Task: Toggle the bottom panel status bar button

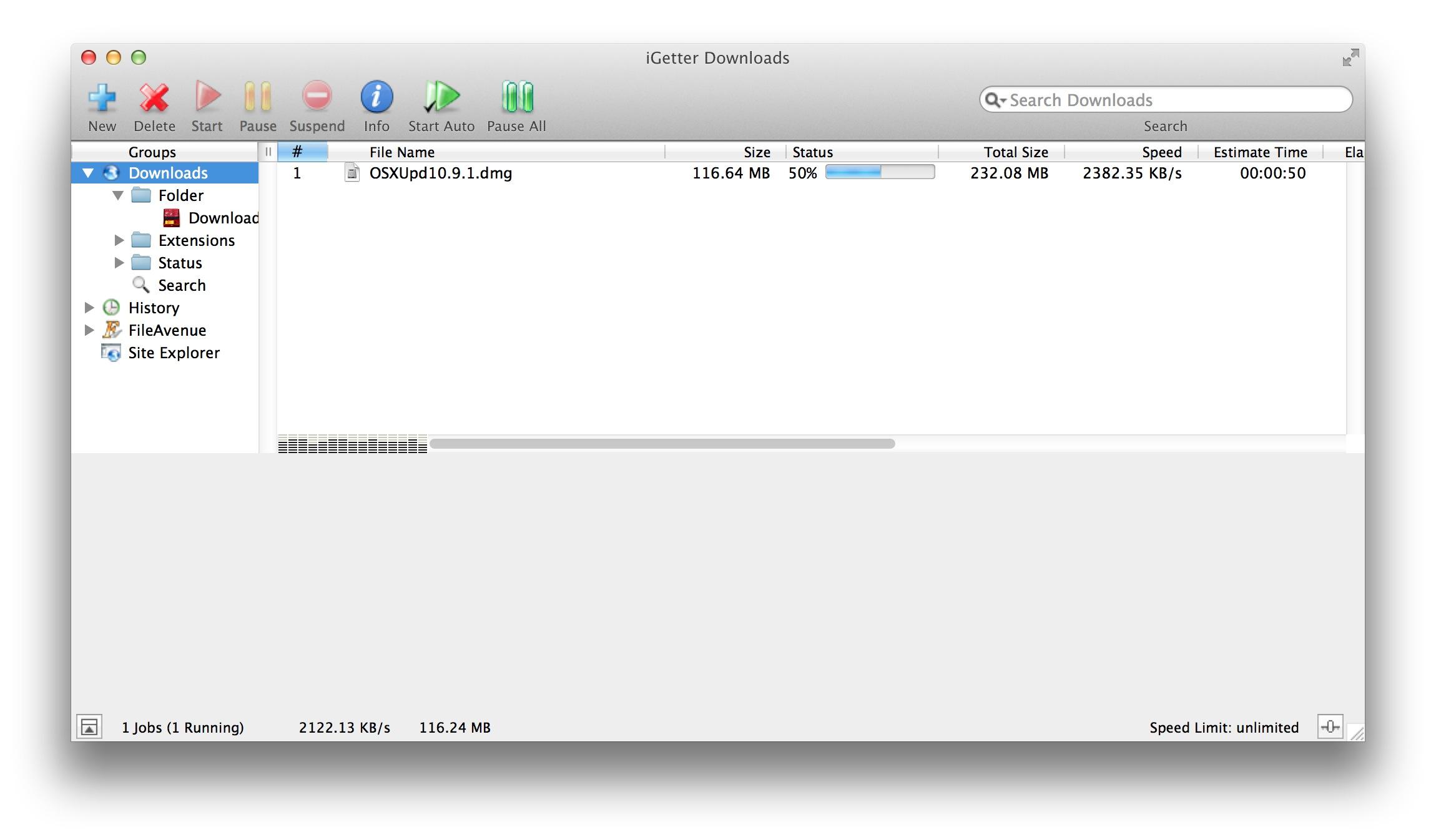Action: [89, 727]
